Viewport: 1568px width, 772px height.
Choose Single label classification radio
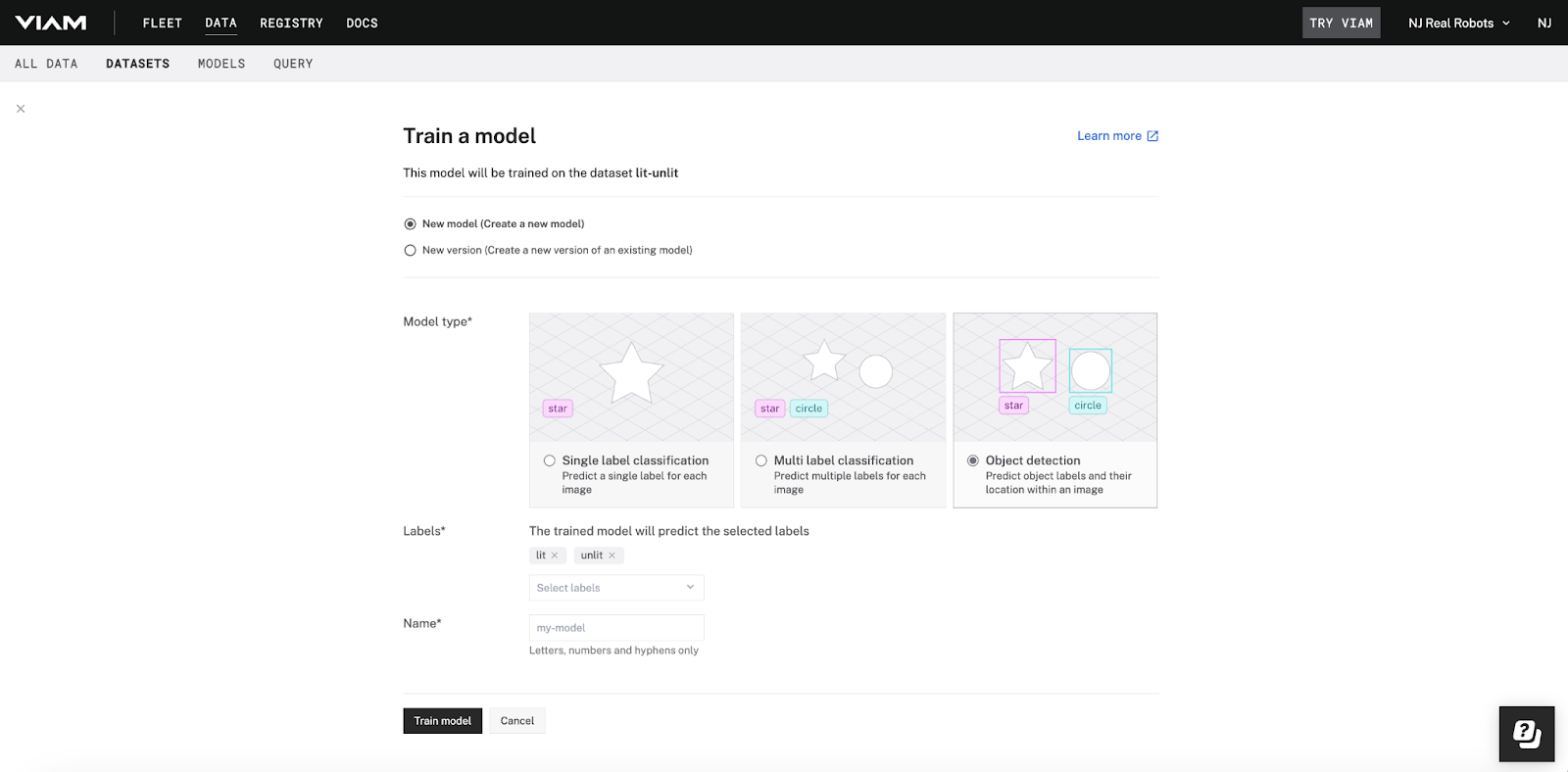(550, 460)
